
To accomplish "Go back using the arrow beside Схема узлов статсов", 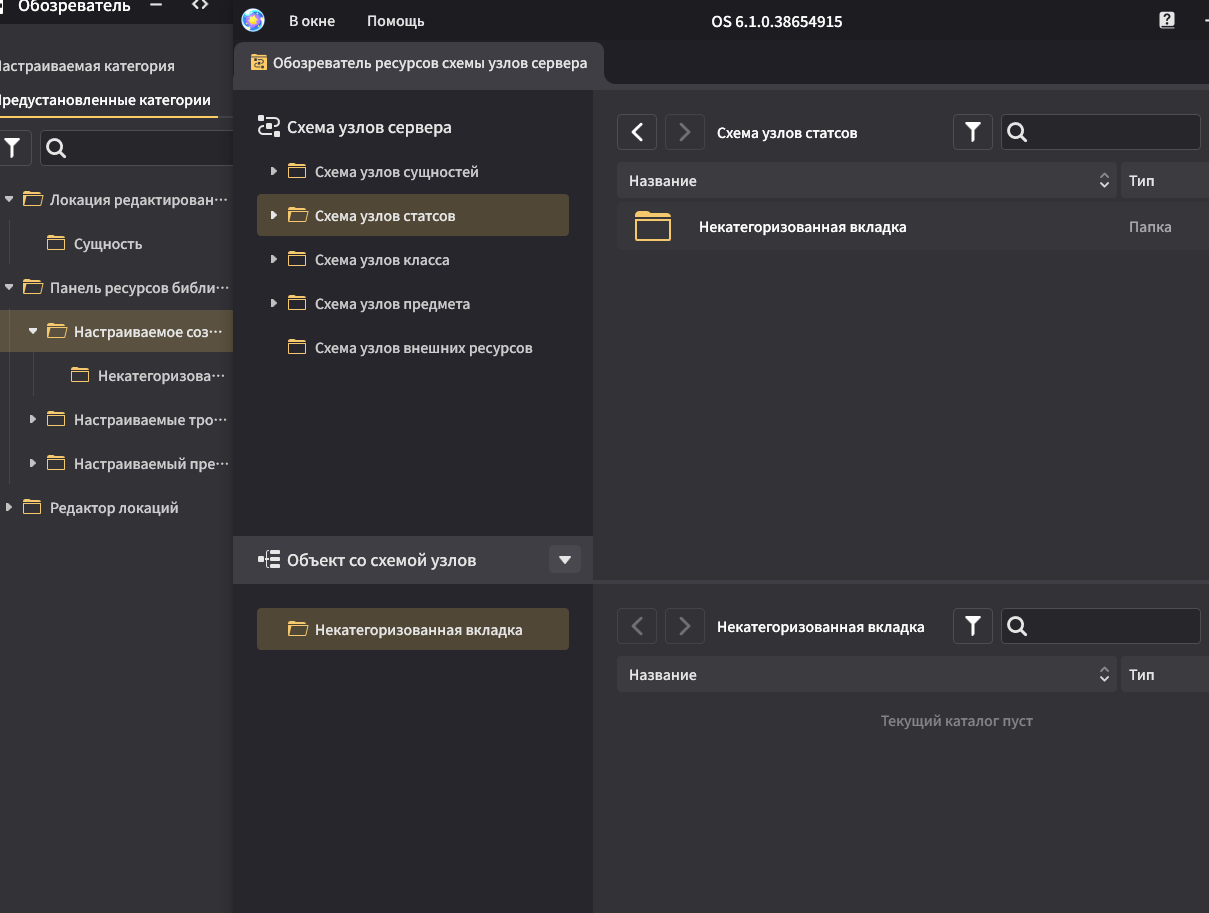I will 637,132.
